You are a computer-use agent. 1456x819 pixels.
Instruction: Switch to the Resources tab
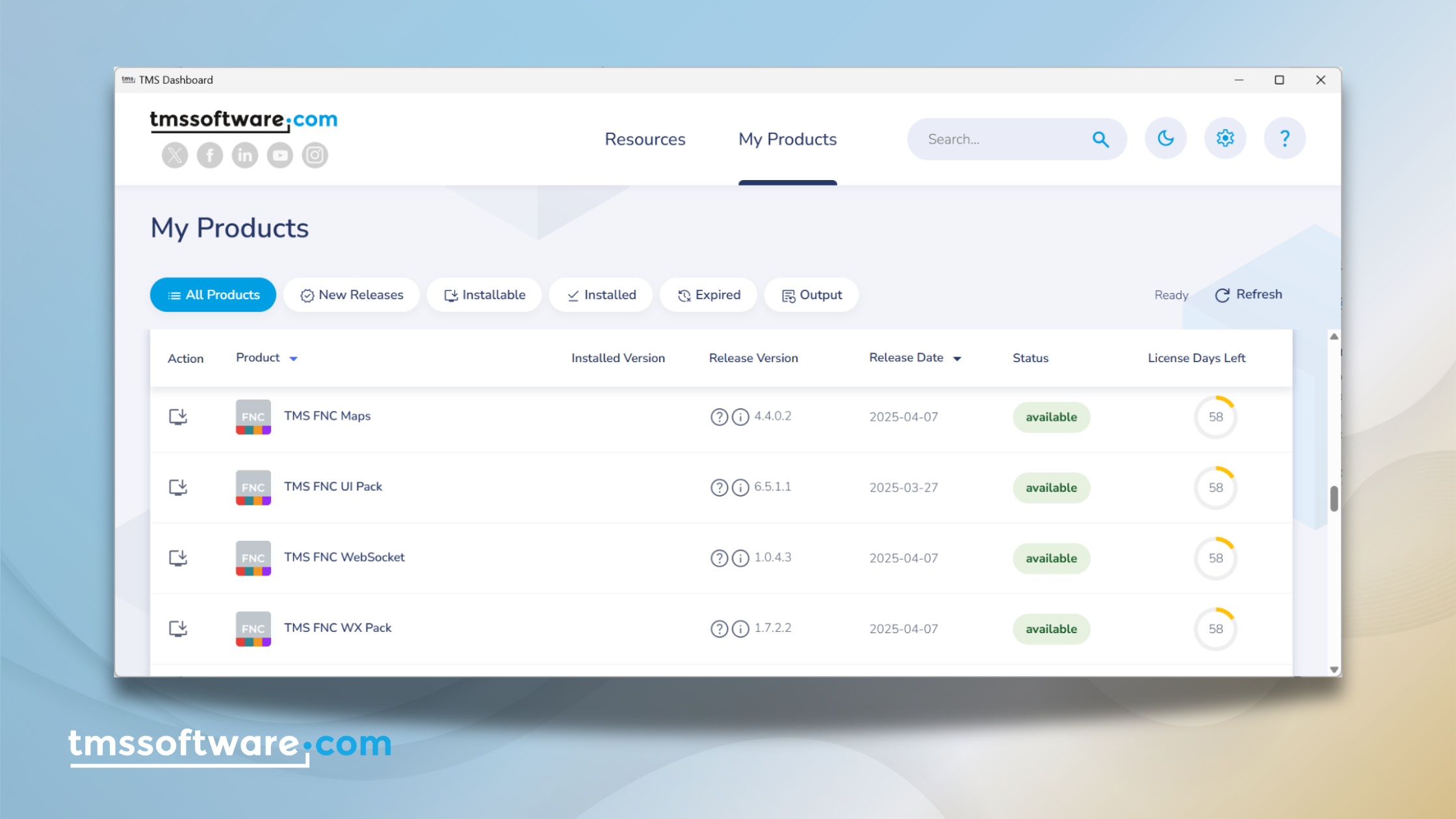(x=645, y=139)
